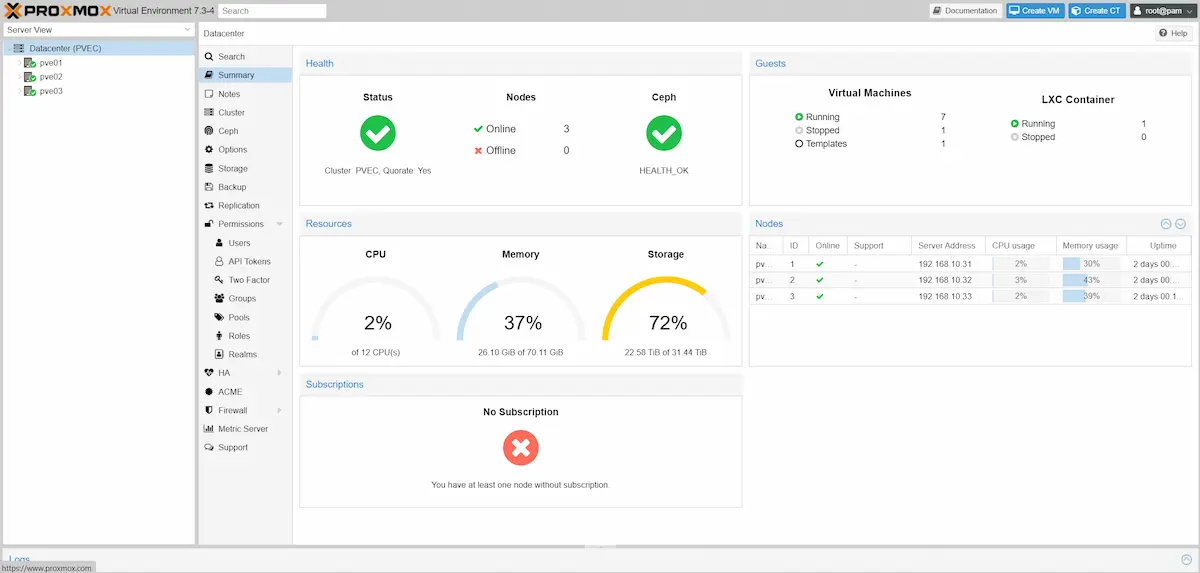This screenshot has height=573, width=1200.
Task: Click the Summary book icon
Action: click(209, 75)
